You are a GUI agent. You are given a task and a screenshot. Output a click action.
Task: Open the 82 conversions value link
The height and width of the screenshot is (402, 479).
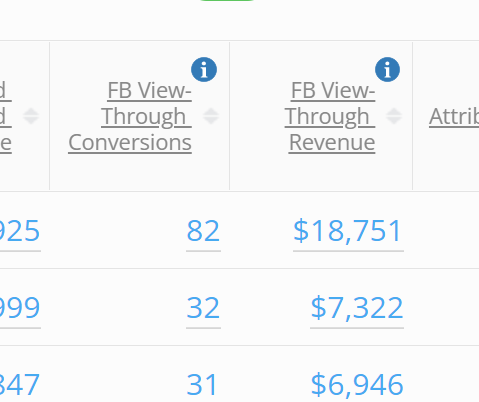point(203,231)
